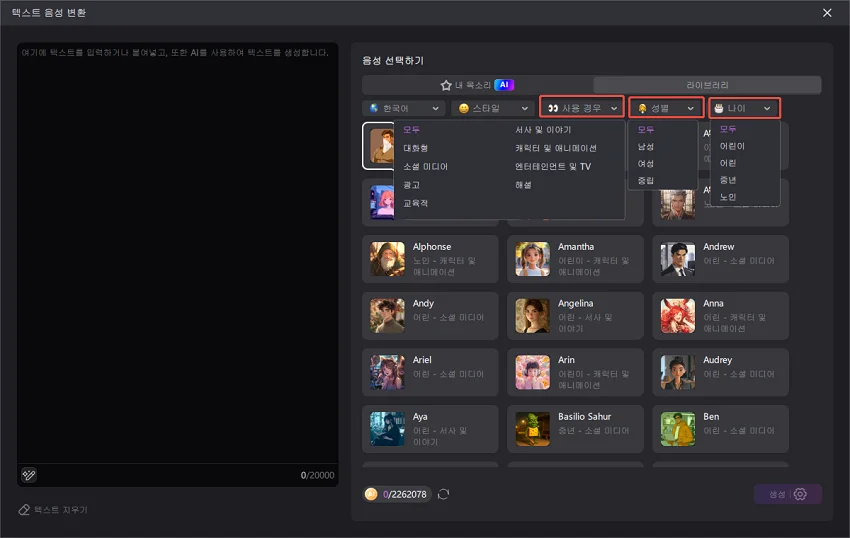This screenshot has width=850, height=538.
Task: Click the 0/2262078 credit balance
Action: (404, 495)
